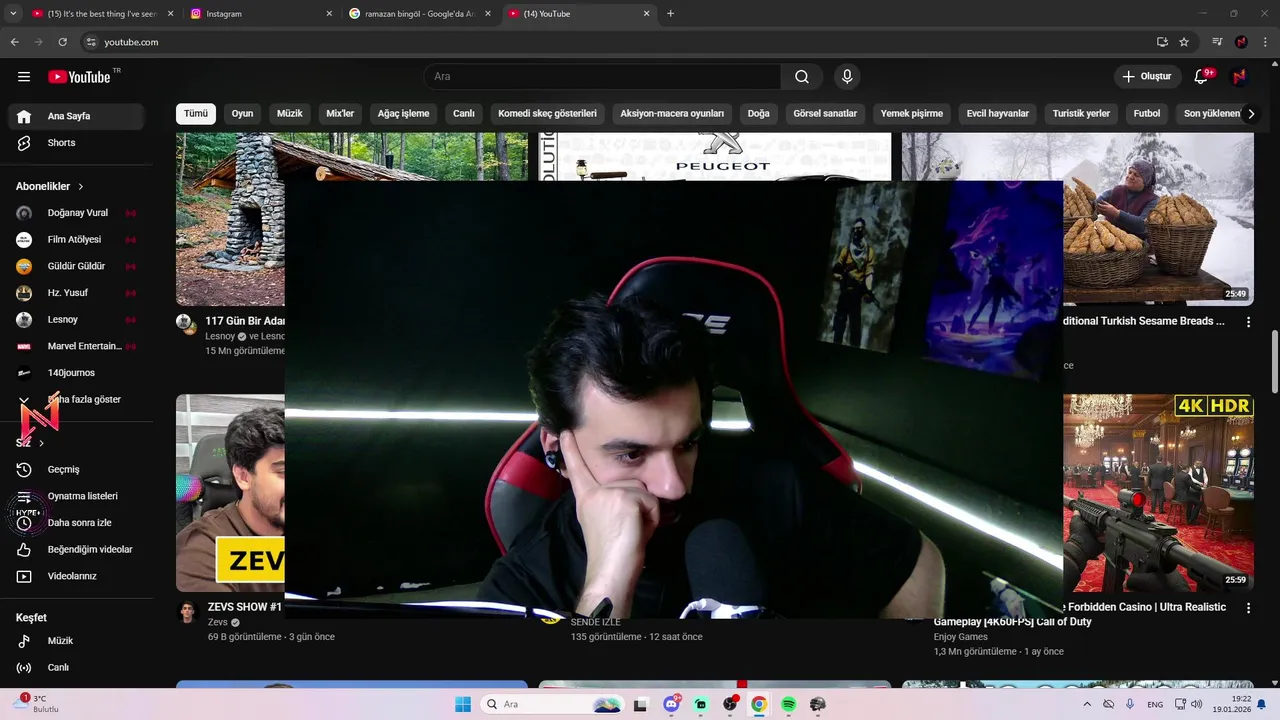Viewport: 1280px width, 720px height.
Task: Select the Evcil hayvanlar chip
Action: 998,114
